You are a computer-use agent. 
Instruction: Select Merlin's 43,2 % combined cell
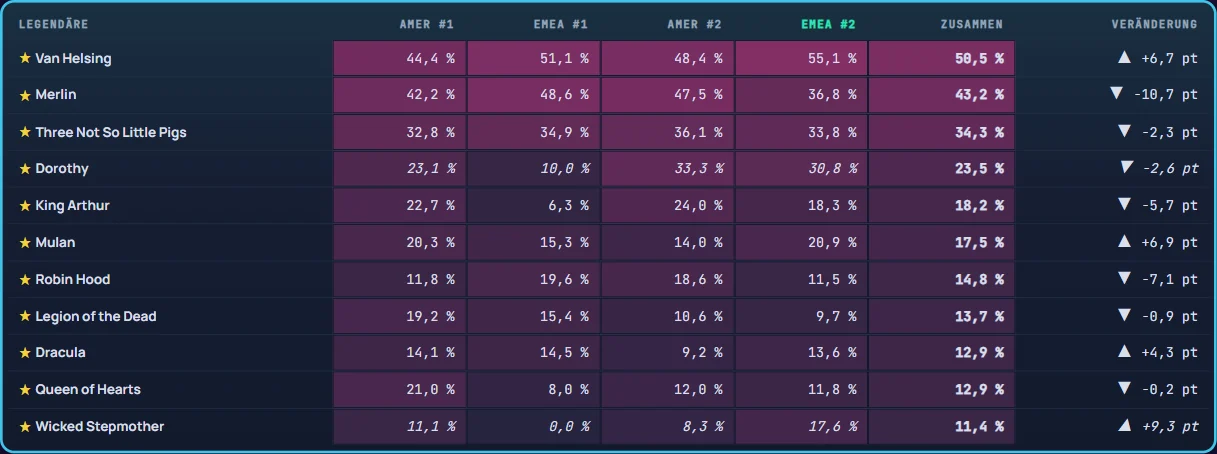[942, 95]
